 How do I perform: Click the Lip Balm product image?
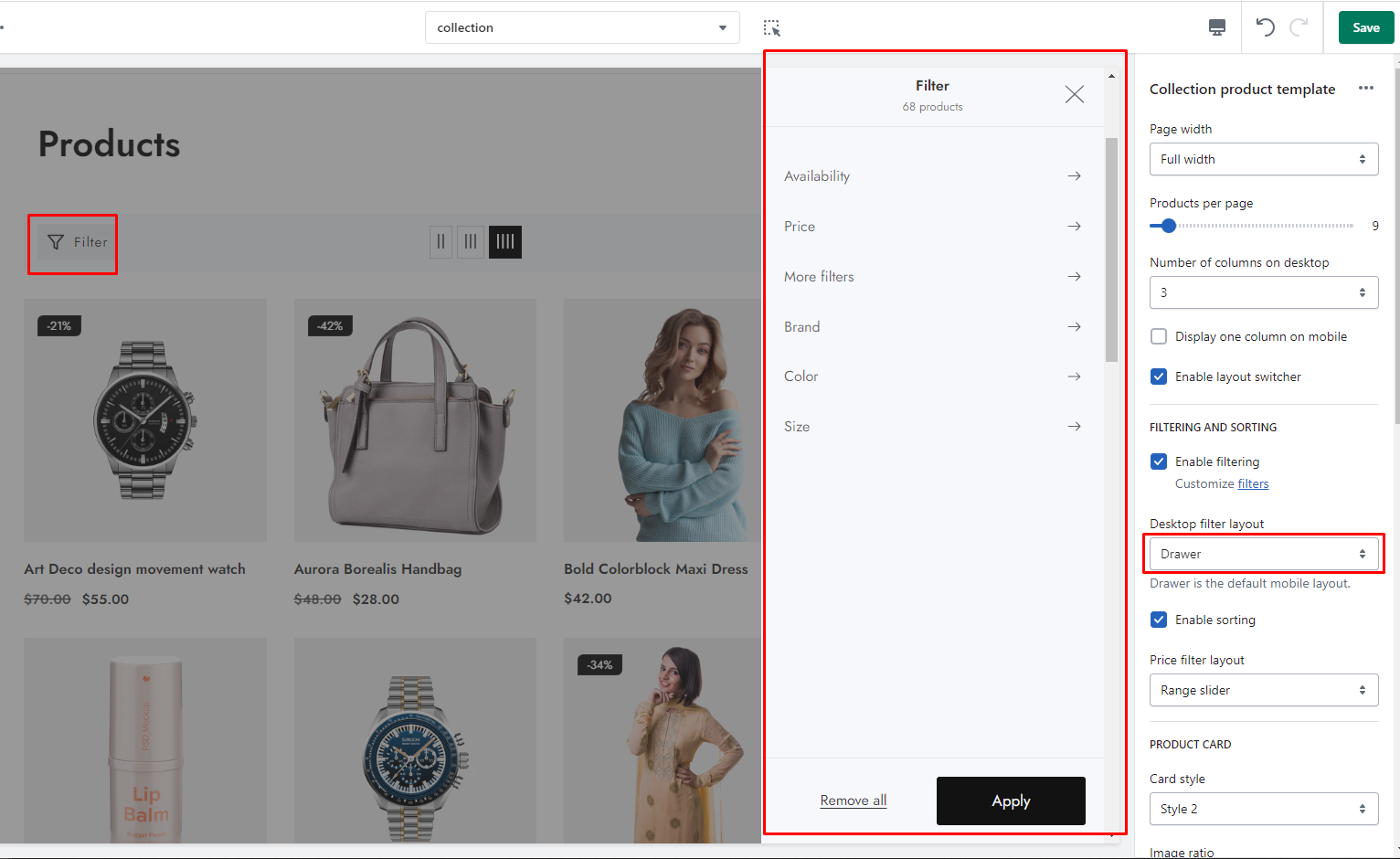click(145, 740)
